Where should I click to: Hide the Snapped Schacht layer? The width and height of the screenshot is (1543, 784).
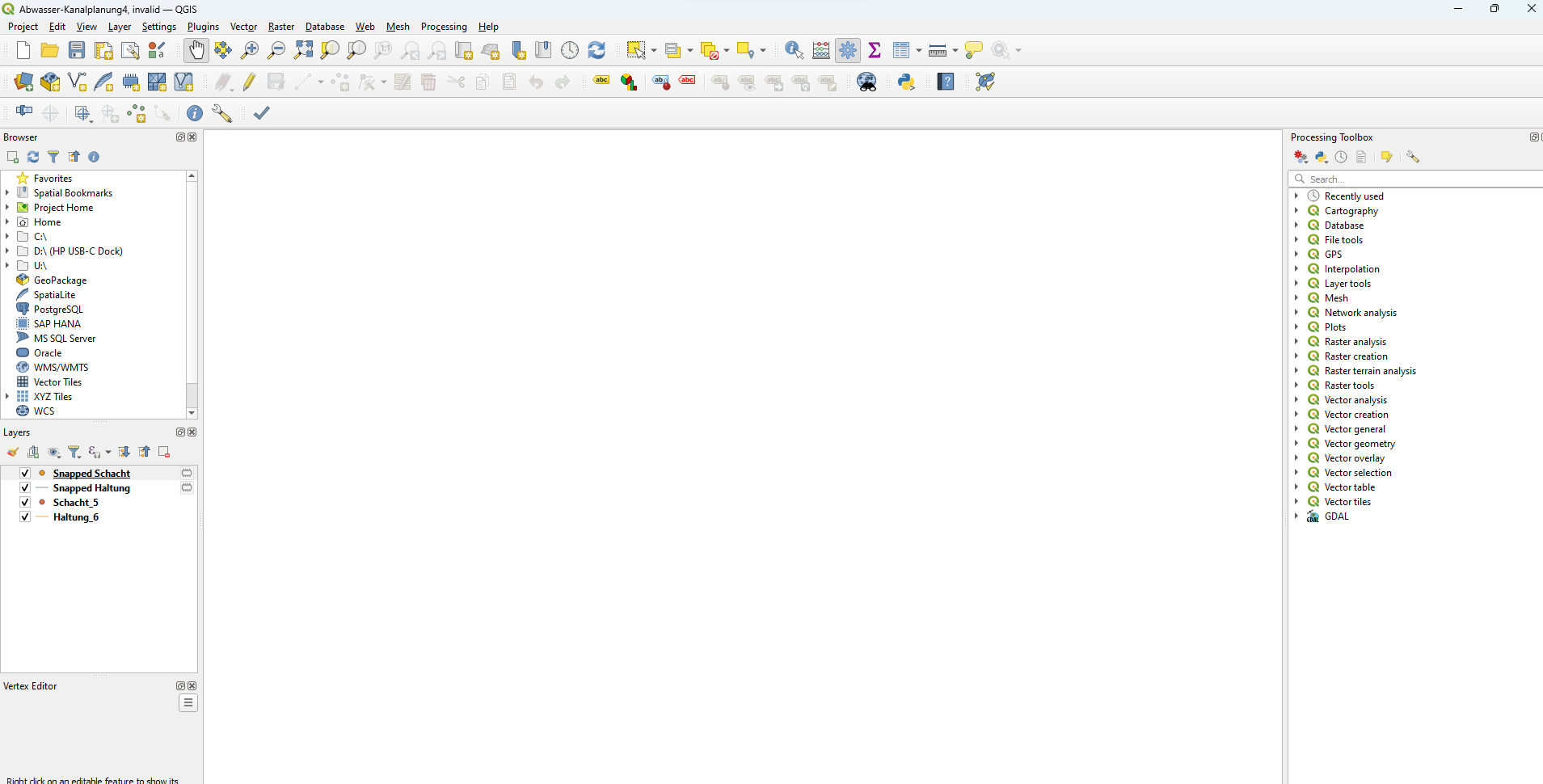pos(25,473)
